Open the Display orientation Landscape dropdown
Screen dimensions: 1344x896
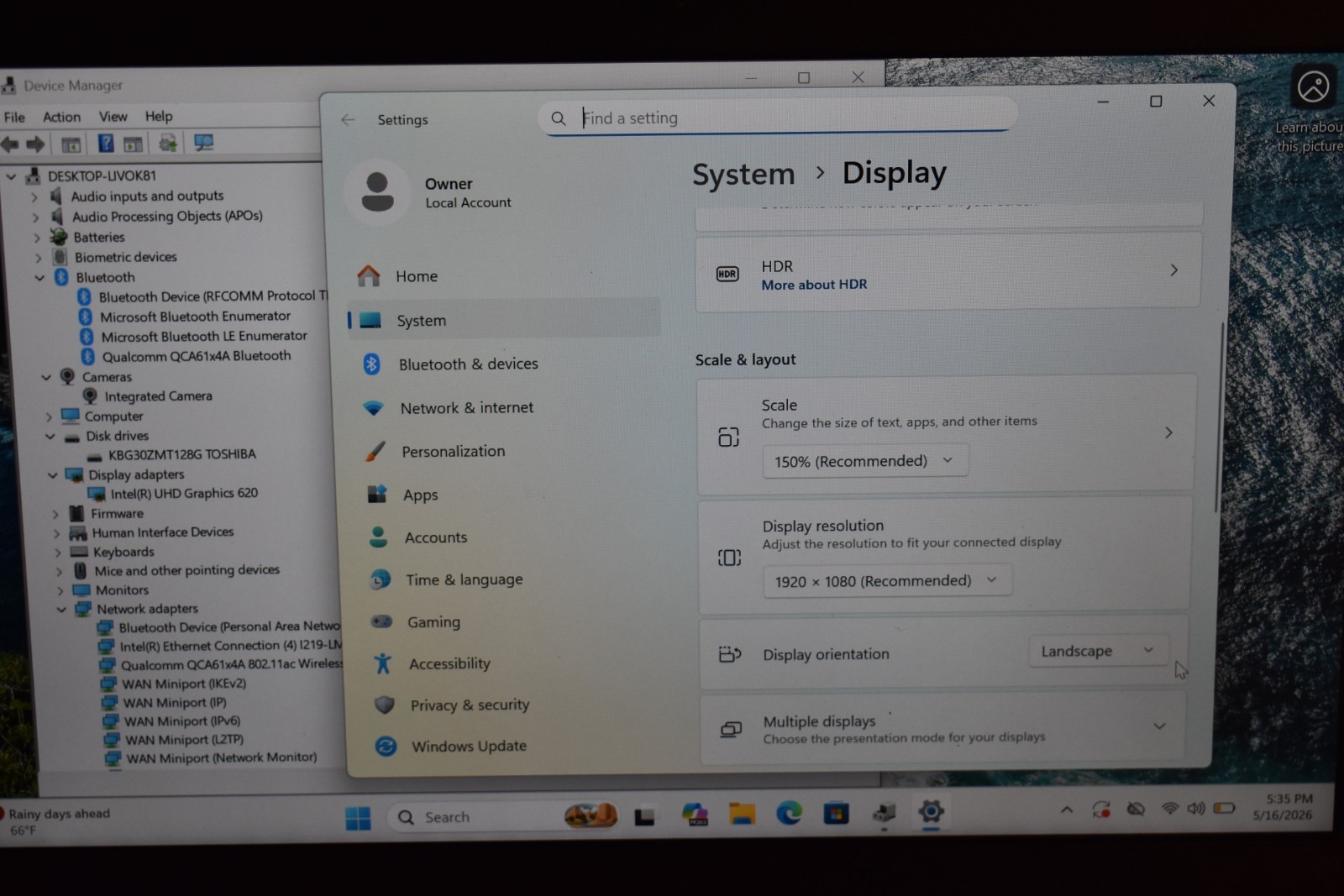(x=1098, y=651)
